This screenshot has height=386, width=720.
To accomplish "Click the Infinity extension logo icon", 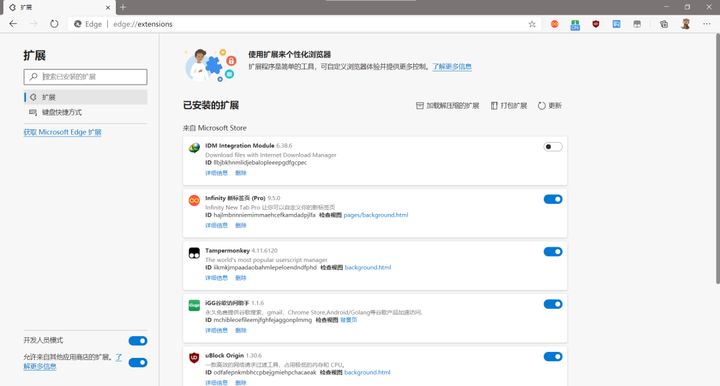I will click(x=194, y=201).
